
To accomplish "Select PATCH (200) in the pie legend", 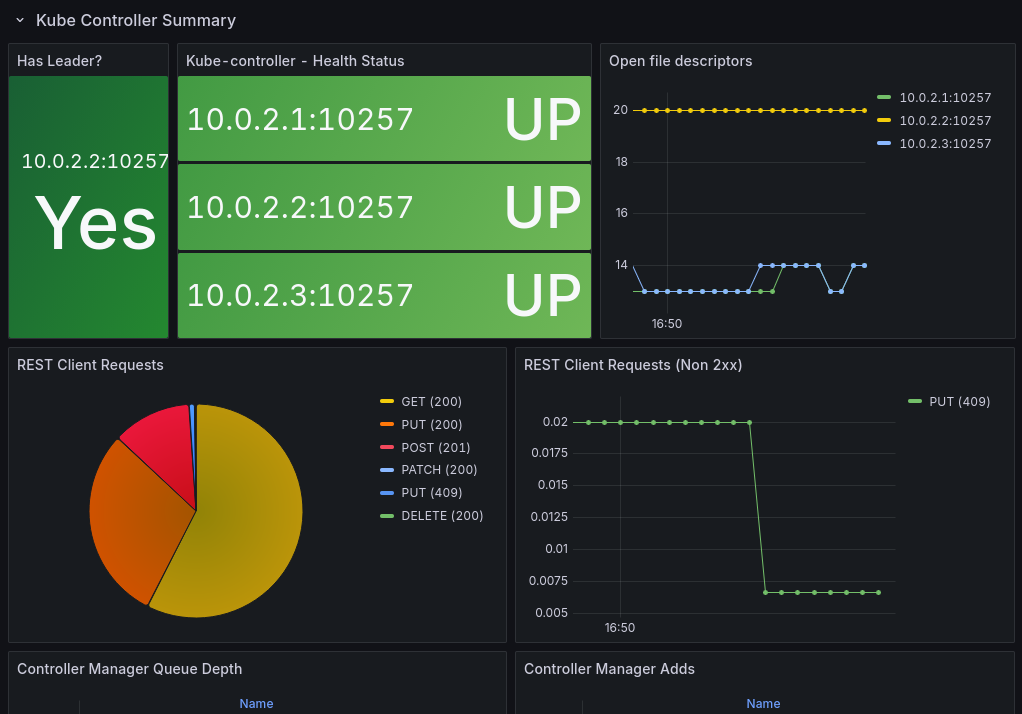I will [439, 469].
